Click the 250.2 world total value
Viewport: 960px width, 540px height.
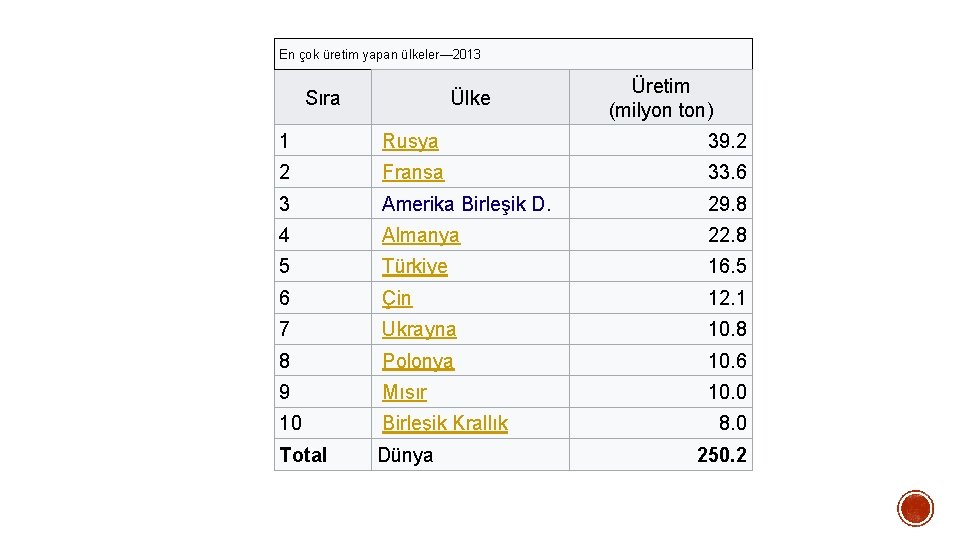coord(721,455)
